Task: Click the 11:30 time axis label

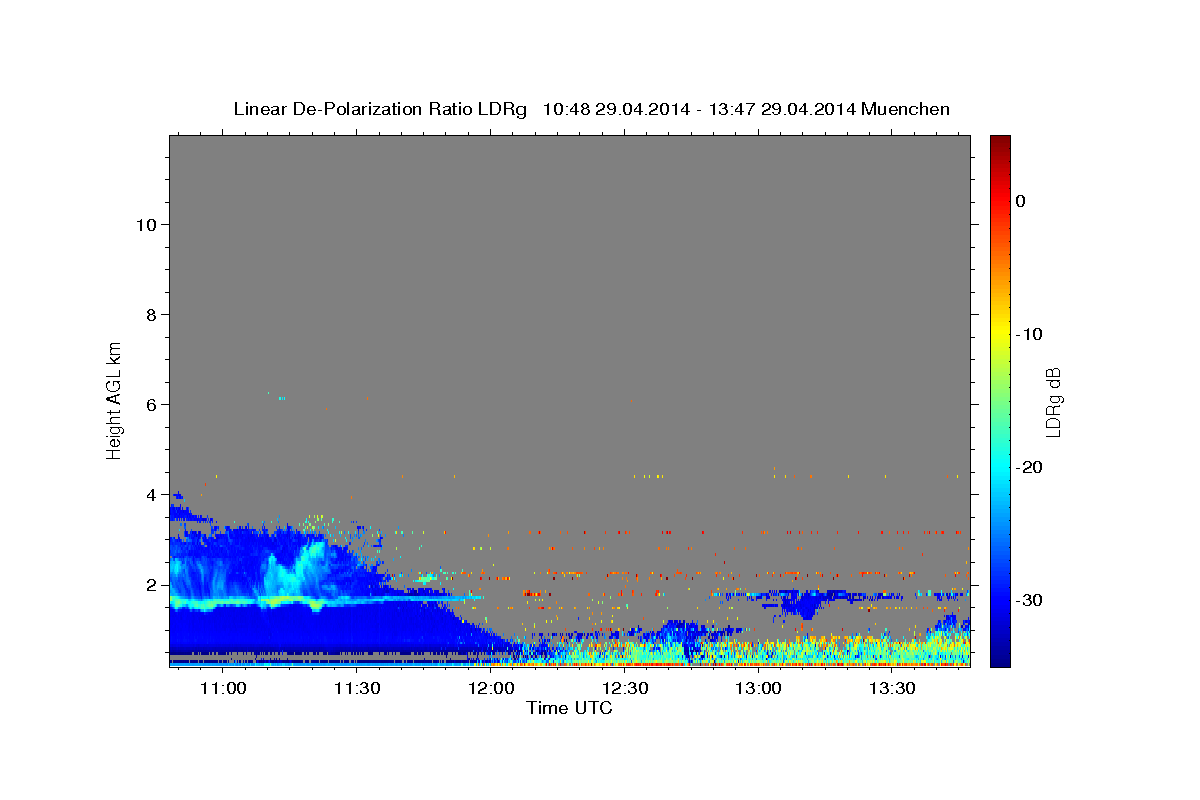Action: [x=357, y=689]
